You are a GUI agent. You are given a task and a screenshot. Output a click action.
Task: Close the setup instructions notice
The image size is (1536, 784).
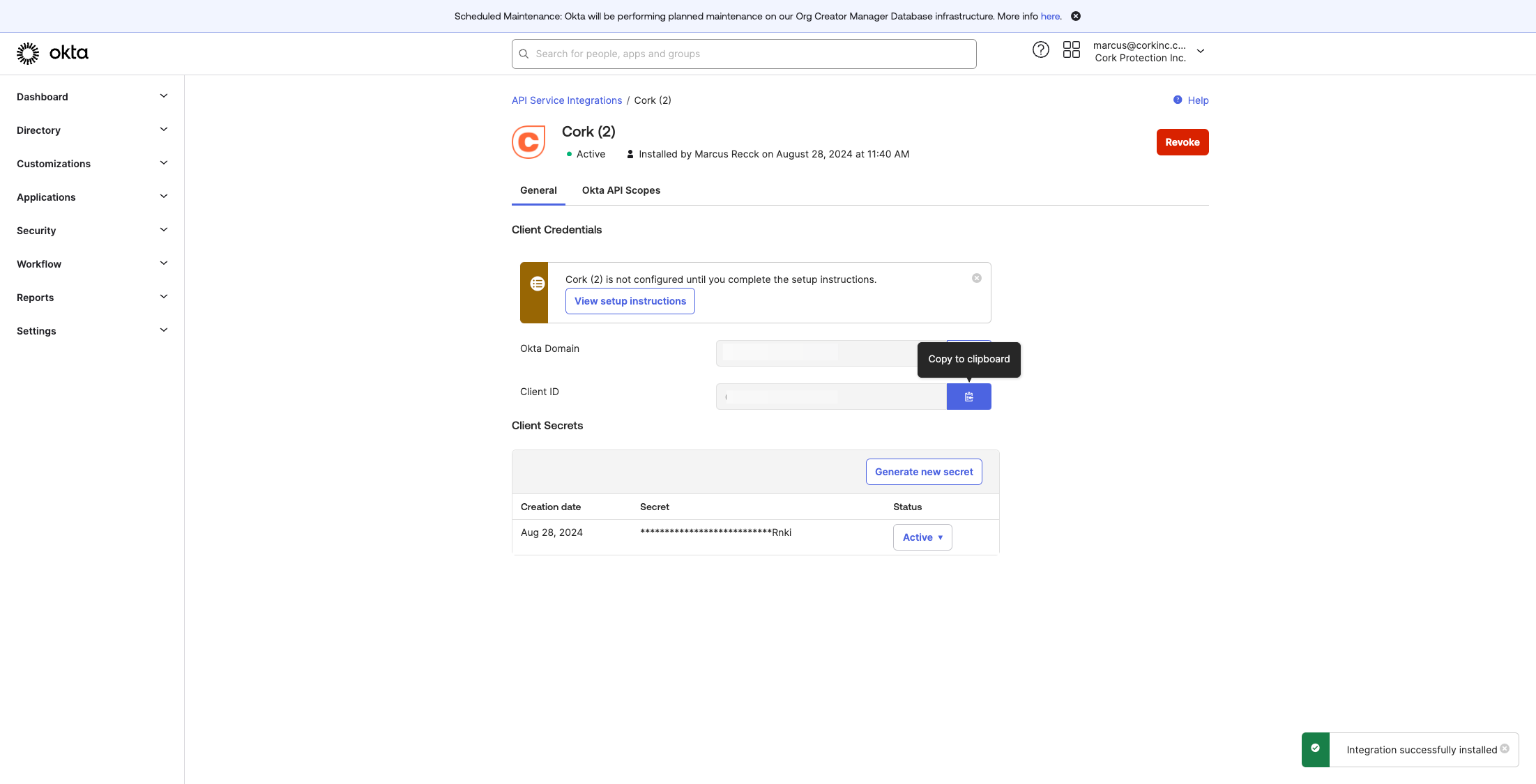pyautogui.click(x=977, y=278)
